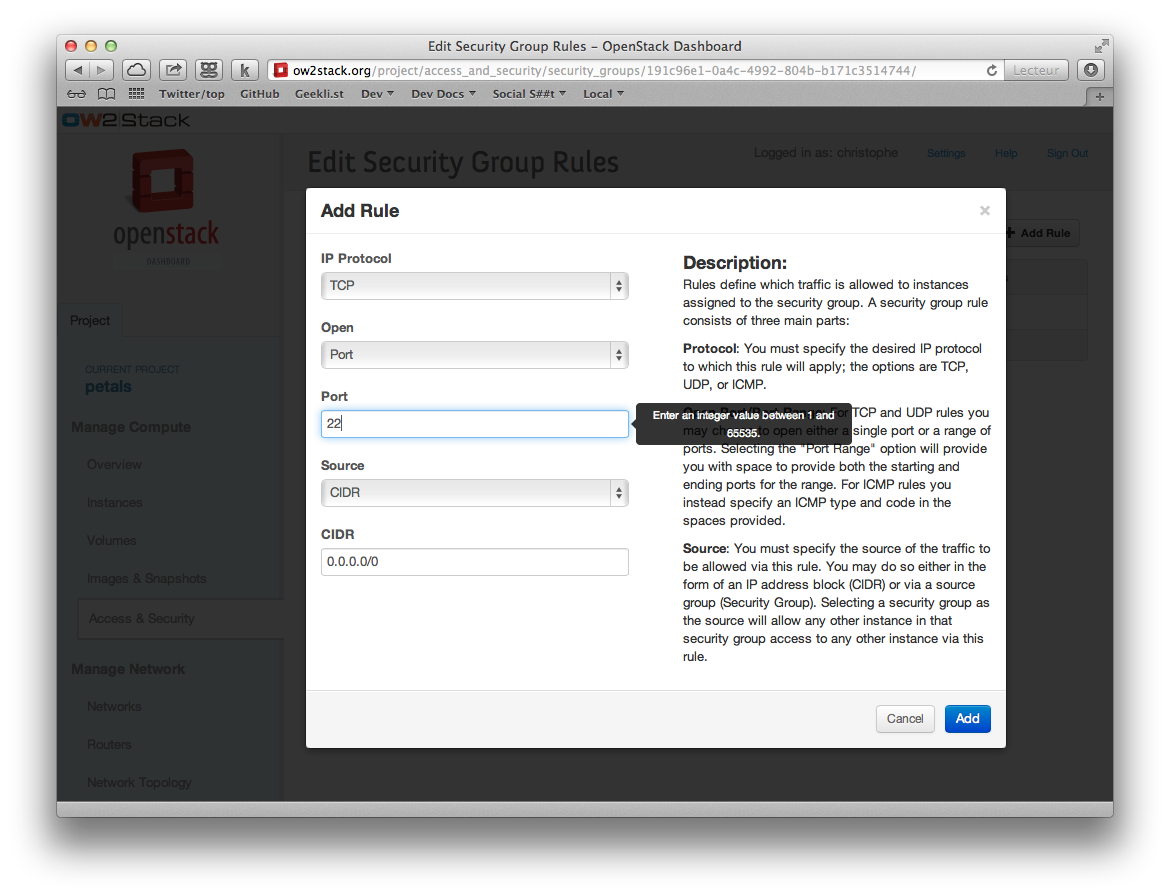This screenshot has height=896, width=1170.
Task: Open the Downloads icon in toolbar
Action: click(x=1091, y=70)
